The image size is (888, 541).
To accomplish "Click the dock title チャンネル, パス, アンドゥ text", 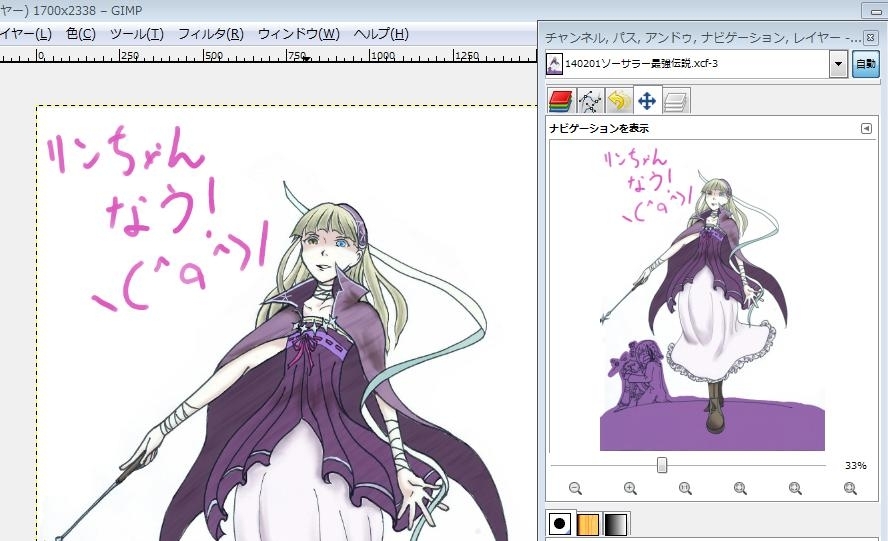I will [620, 38].
